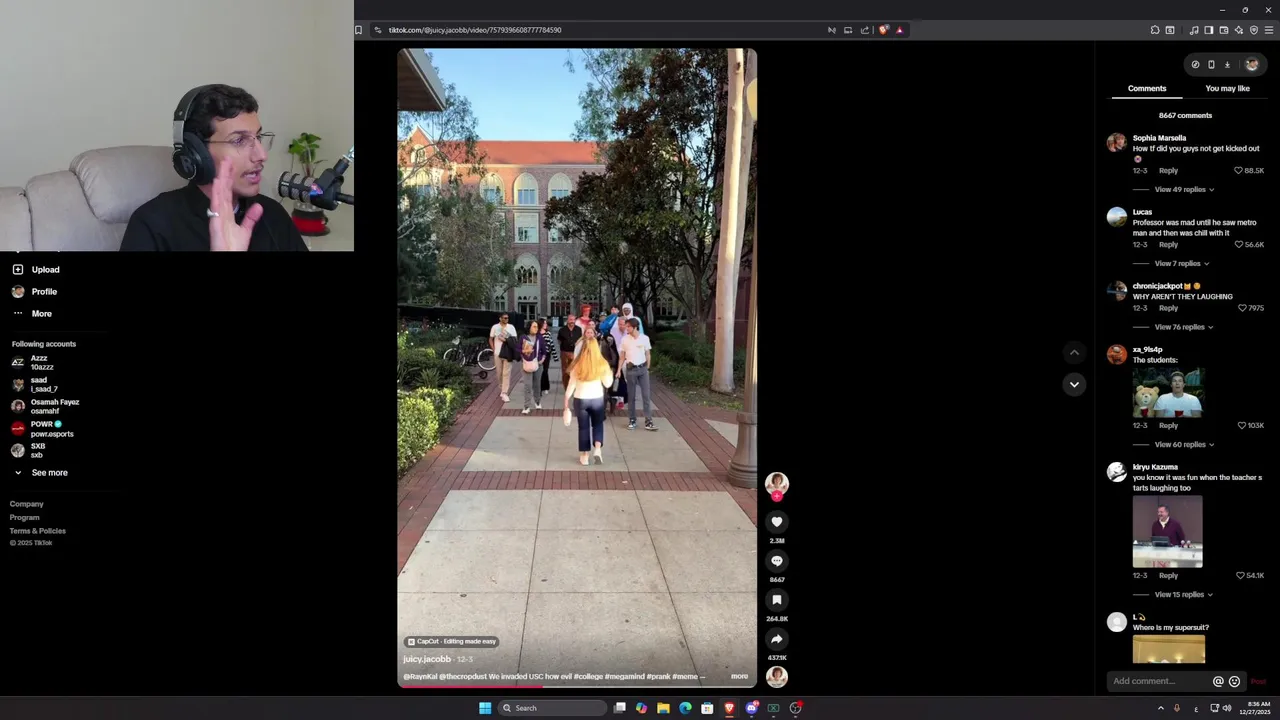This screenshot has width=1280, height=720.
Task: Open Terms & Policies footer link
Action: coord(38,531)
